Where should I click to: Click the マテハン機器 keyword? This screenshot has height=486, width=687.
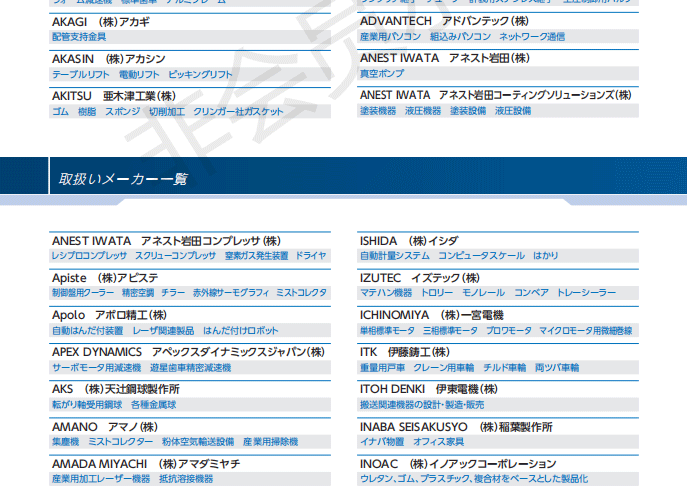tap(386, 292)
